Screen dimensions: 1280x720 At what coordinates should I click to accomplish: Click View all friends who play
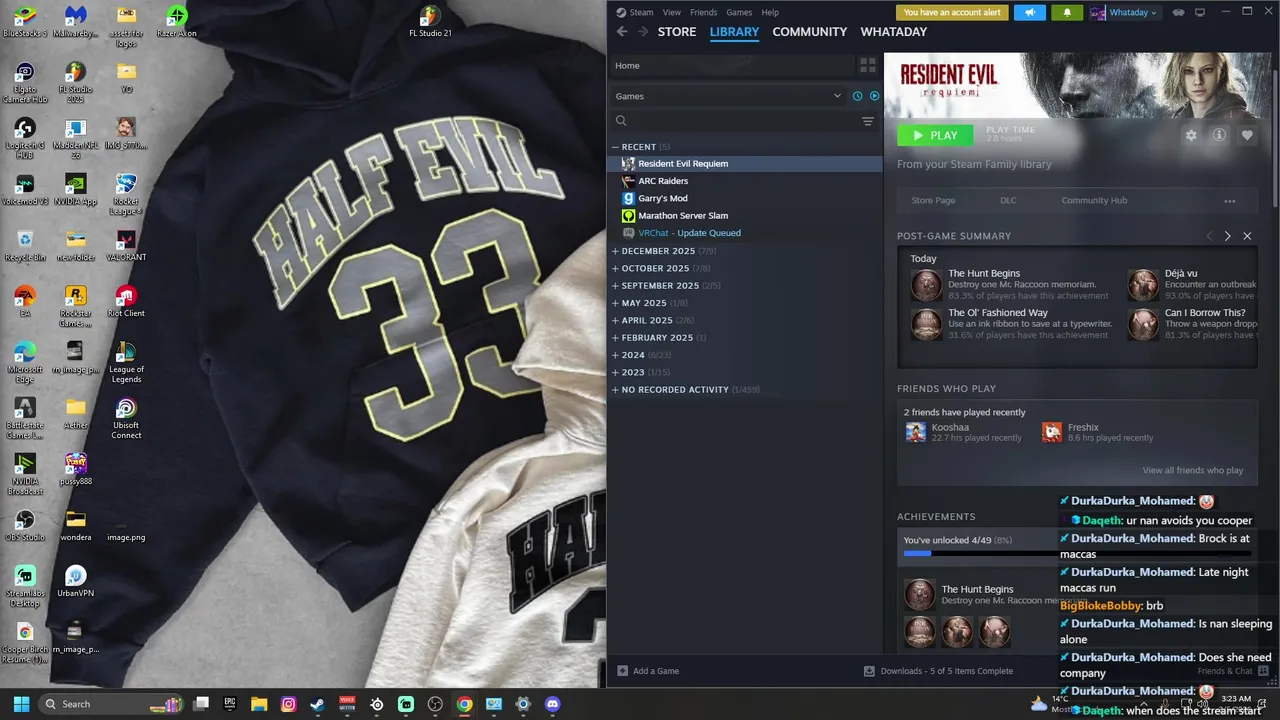pos(1193,470)
